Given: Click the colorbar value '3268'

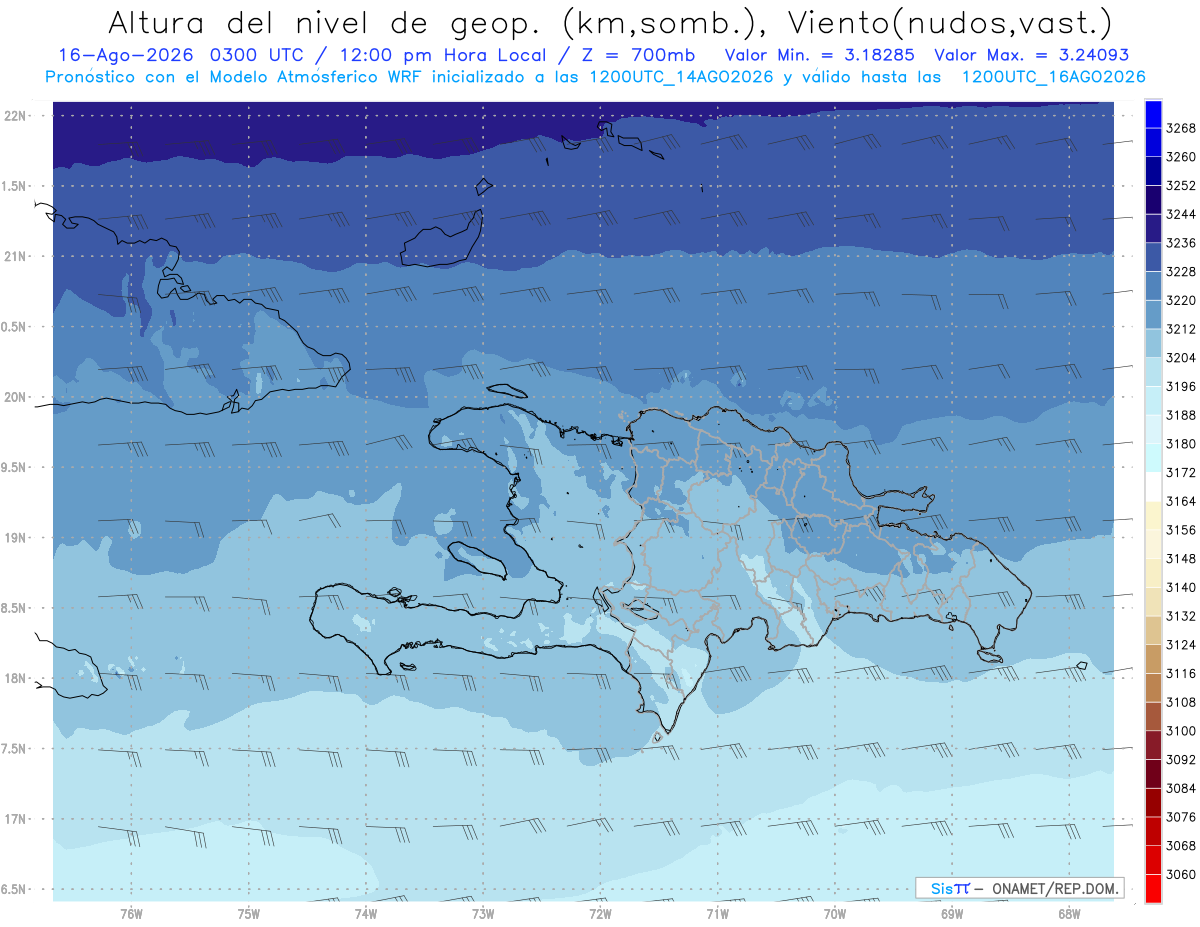Looking at the screenshot, I should (x=1181, y=129).
